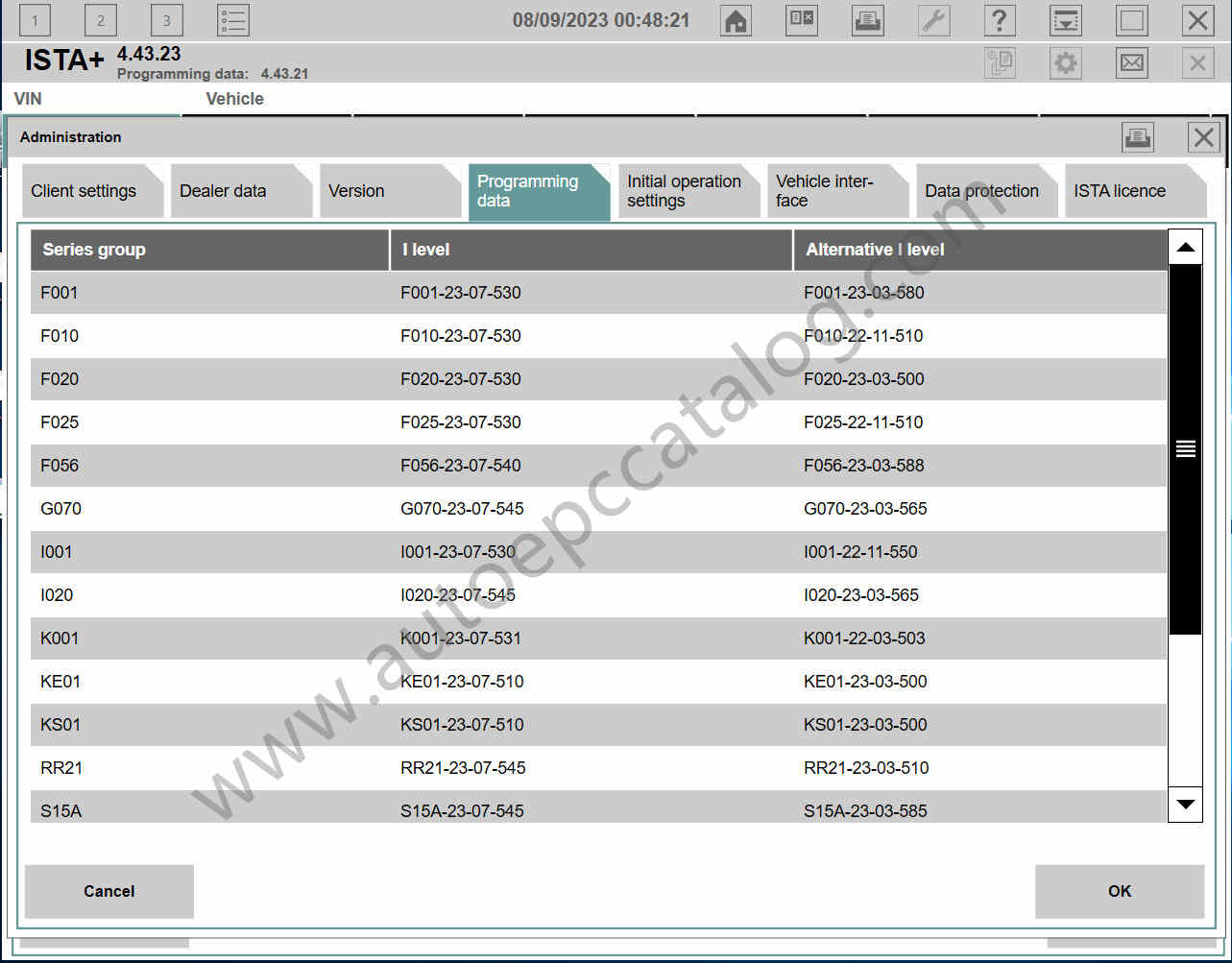
Task: Open the ISTA licence tab
Action: click(x=1136, y=191)
